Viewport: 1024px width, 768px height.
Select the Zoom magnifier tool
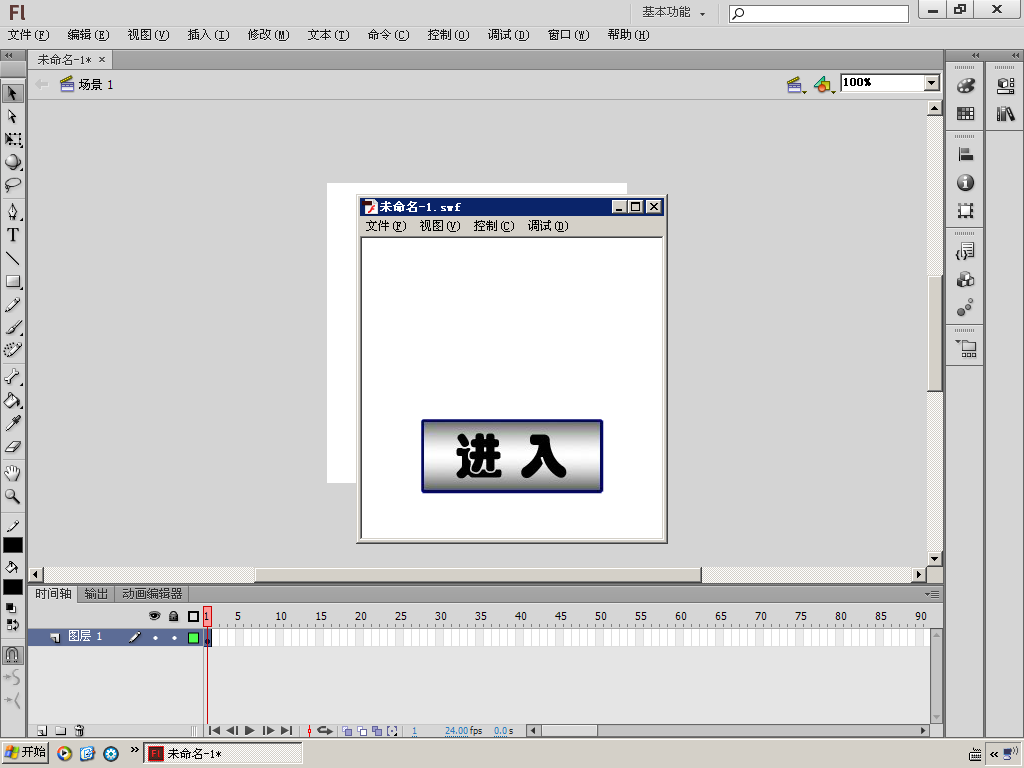(12, 496)
